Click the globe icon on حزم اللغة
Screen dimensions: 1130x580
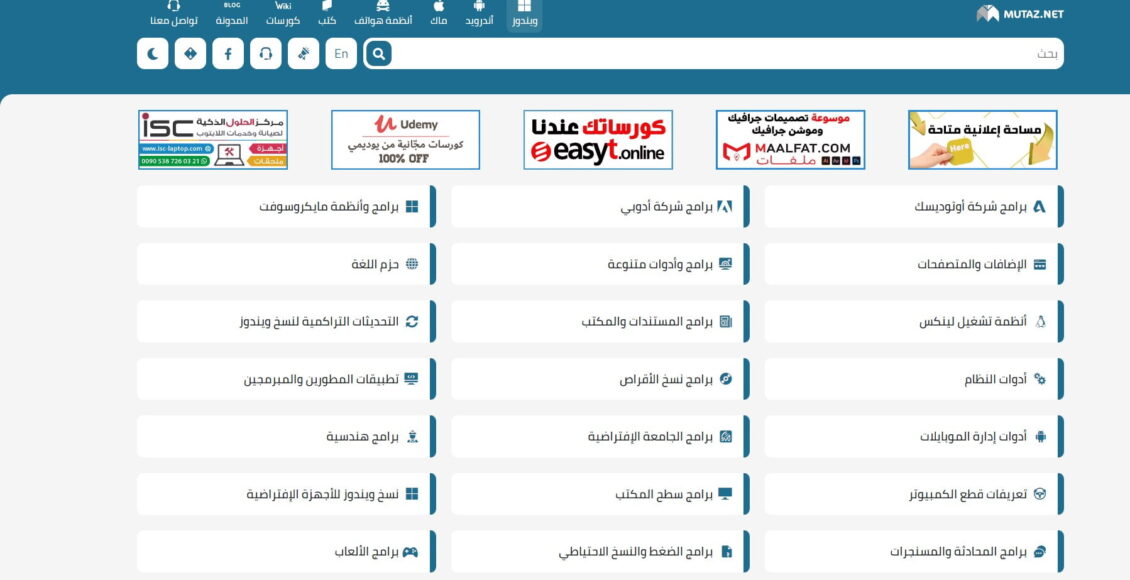[414, 263]
